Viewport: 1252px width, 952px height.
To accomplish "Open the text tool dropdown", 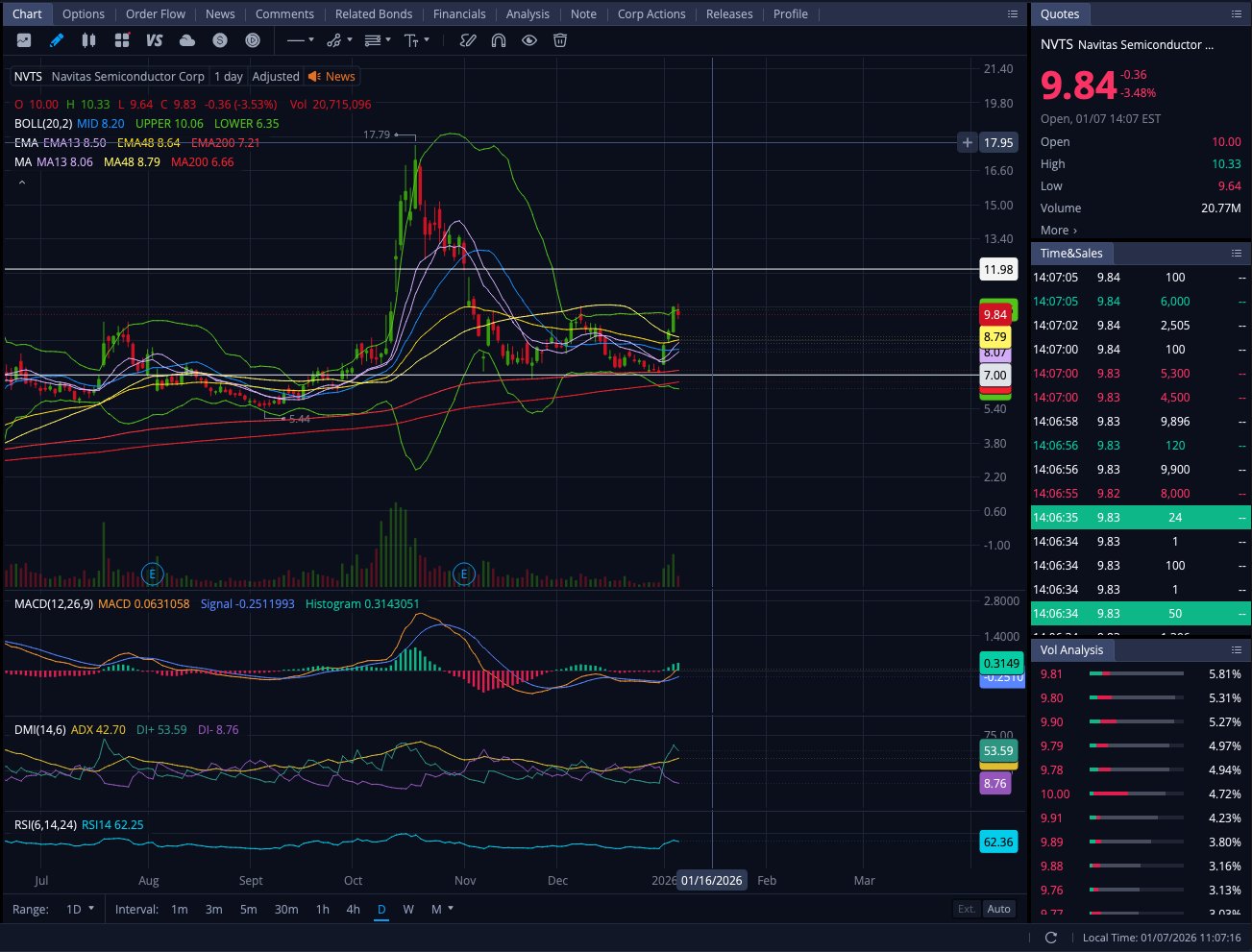I will click(x=417, y=40).
